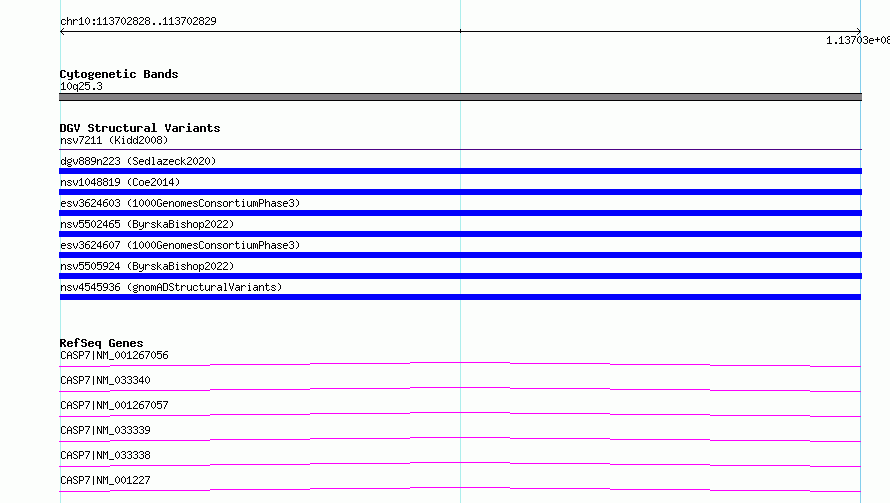
Task: Click the magenta line under CASP7|NM_033340
Action: pyautogui.click(x=460, y=389)
